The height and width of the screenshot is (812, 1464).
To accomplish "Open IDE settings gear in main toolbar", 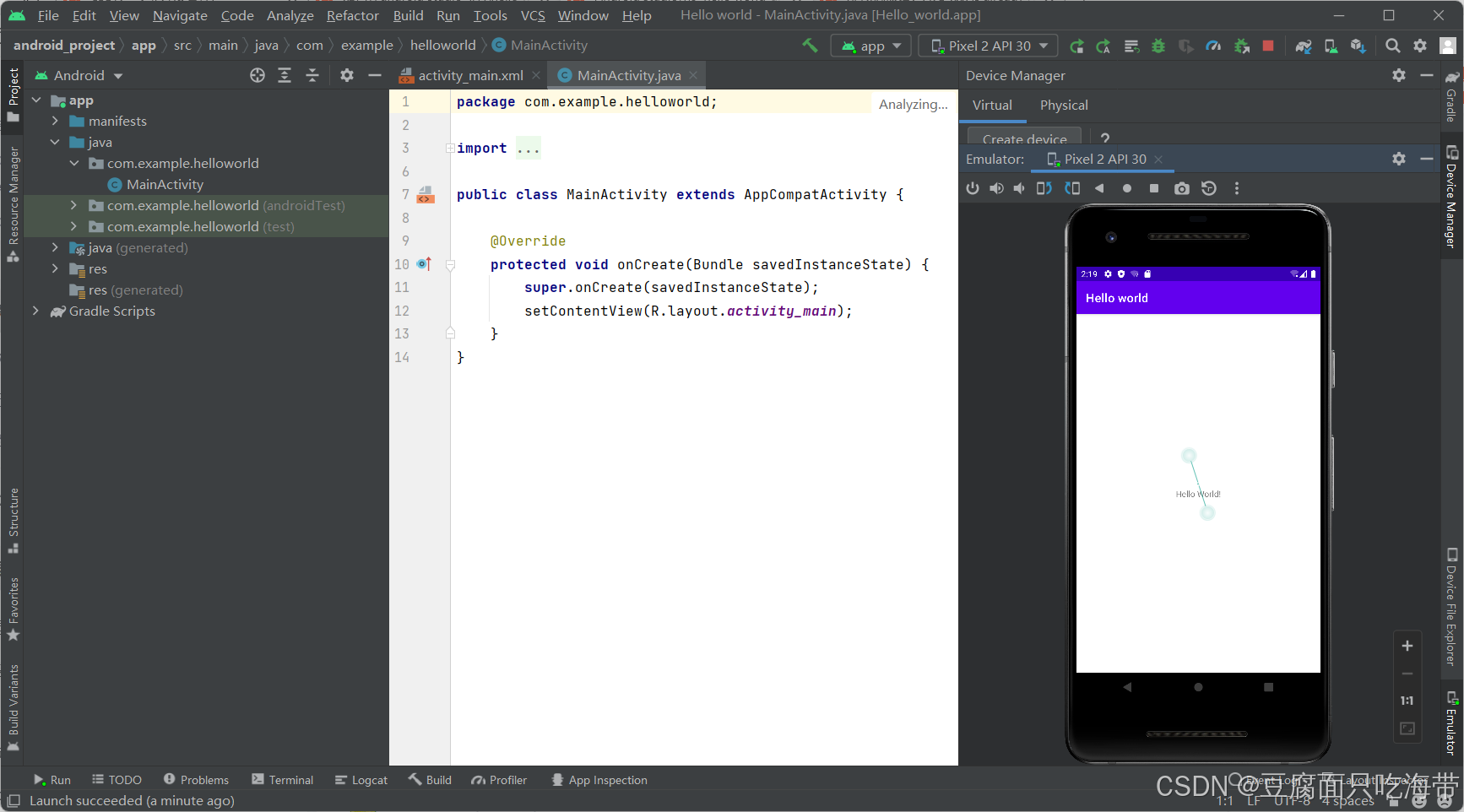I will click(1420, 46).
